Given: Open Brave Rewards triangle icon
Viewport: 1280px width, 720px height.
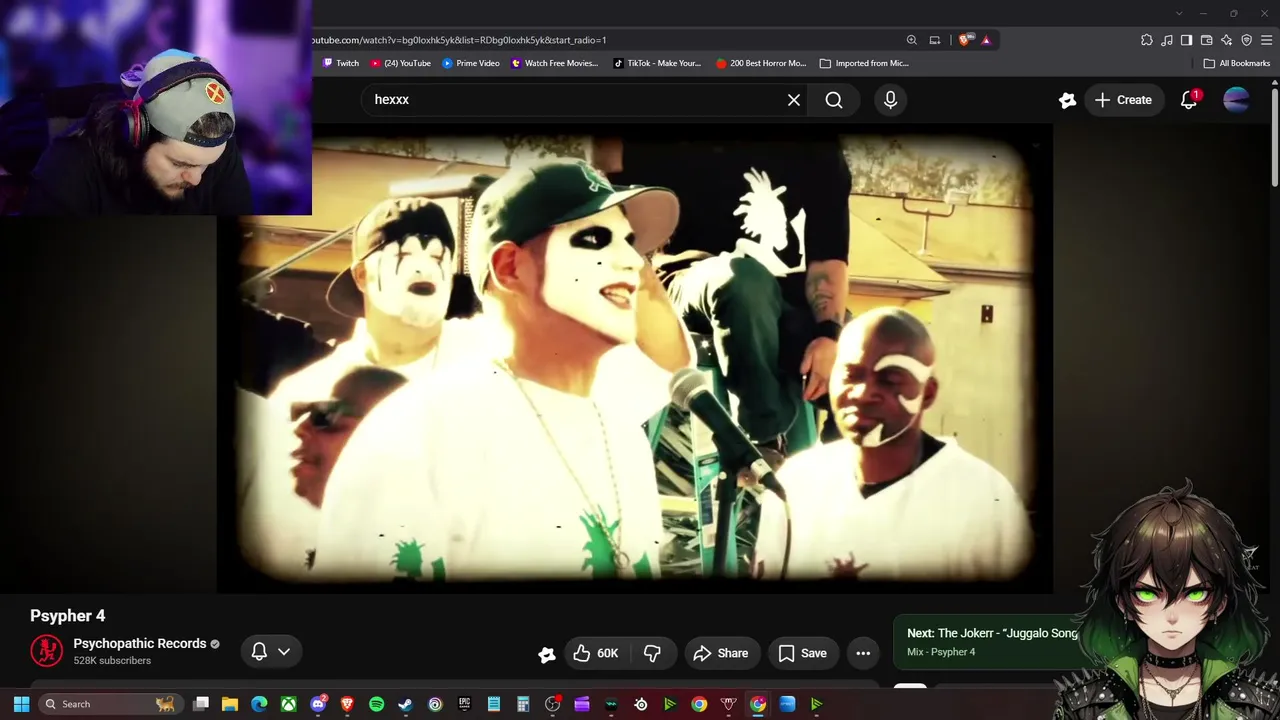Looking at the screenshot, I should tap(986, 40).
